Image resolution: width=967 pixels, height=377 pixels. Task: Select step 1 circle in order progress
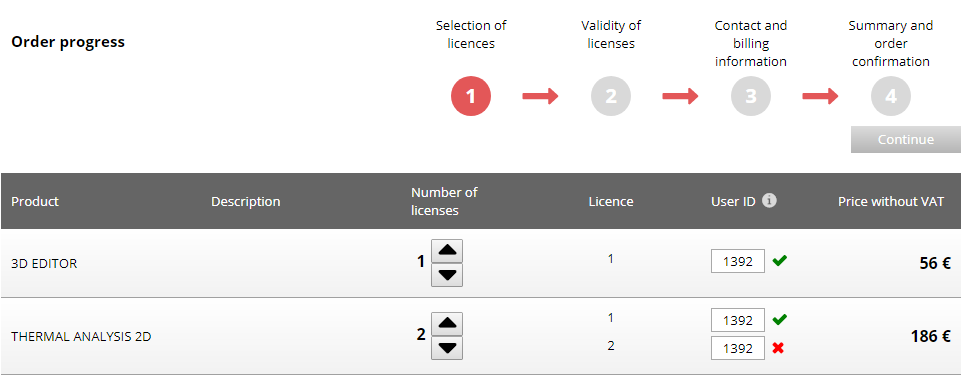click(471, 96)
